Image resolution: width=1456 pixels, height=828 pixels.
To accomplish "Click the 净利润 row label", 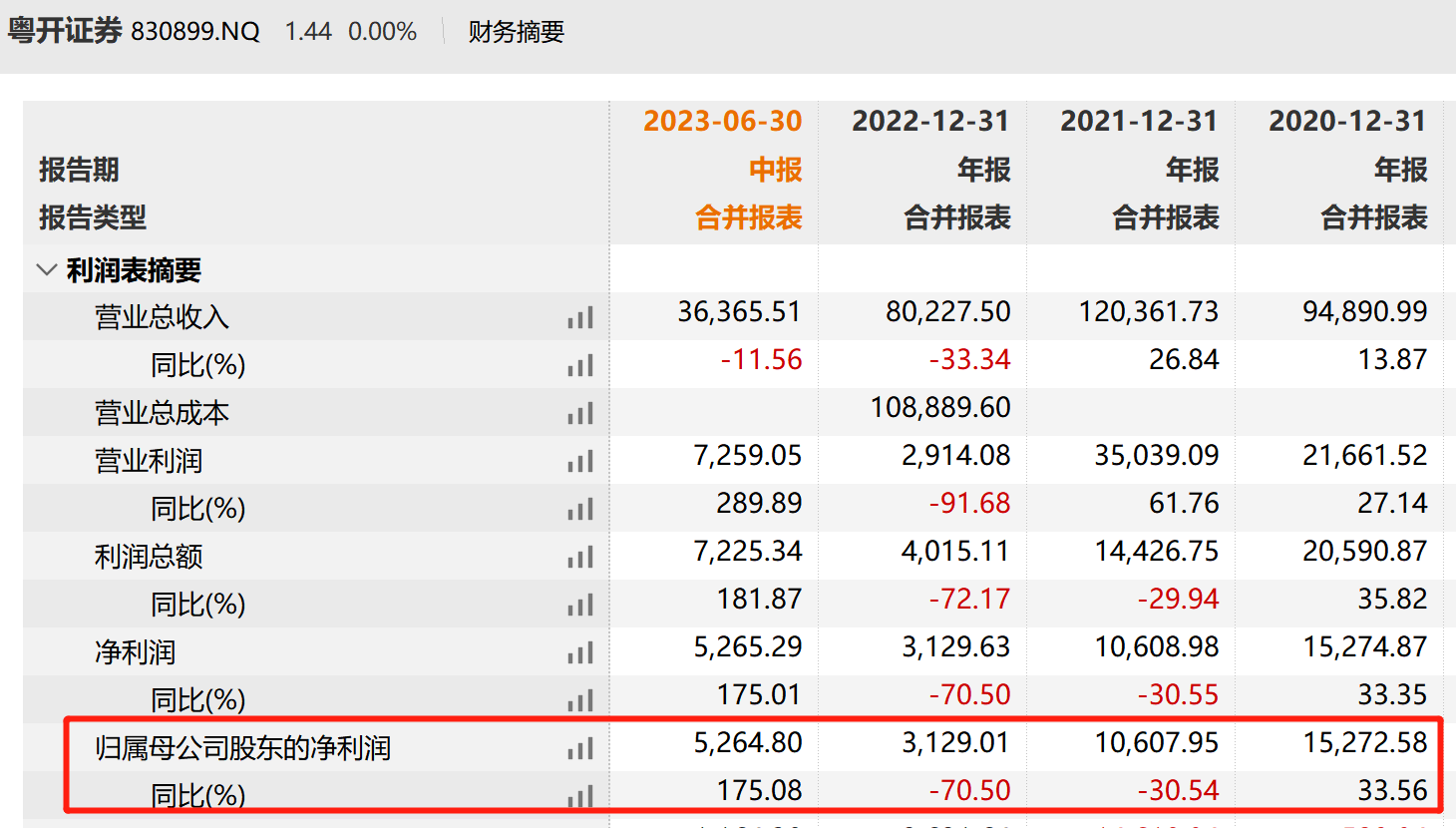I will point(135,652).
